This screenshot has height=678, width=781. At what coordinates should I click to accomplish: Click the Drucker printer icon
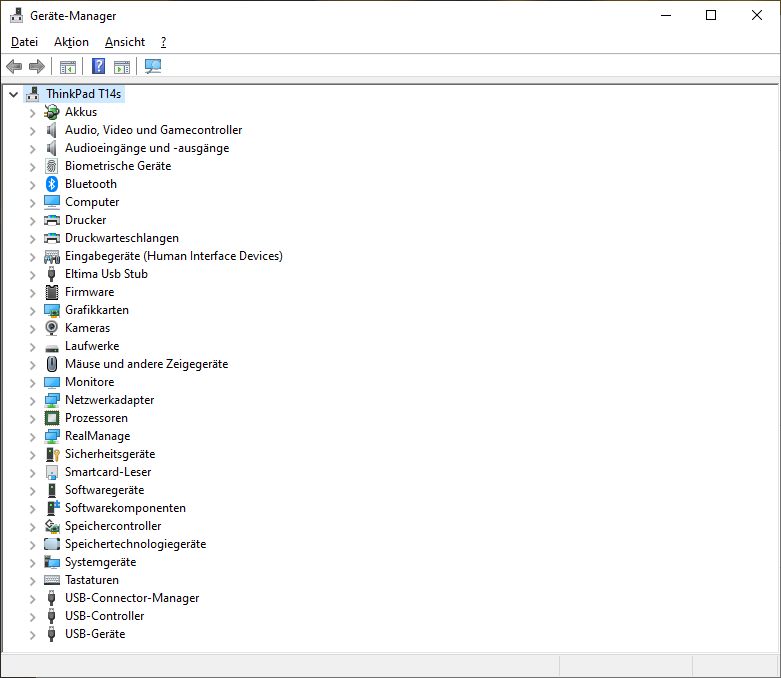(x=52, y=220)
